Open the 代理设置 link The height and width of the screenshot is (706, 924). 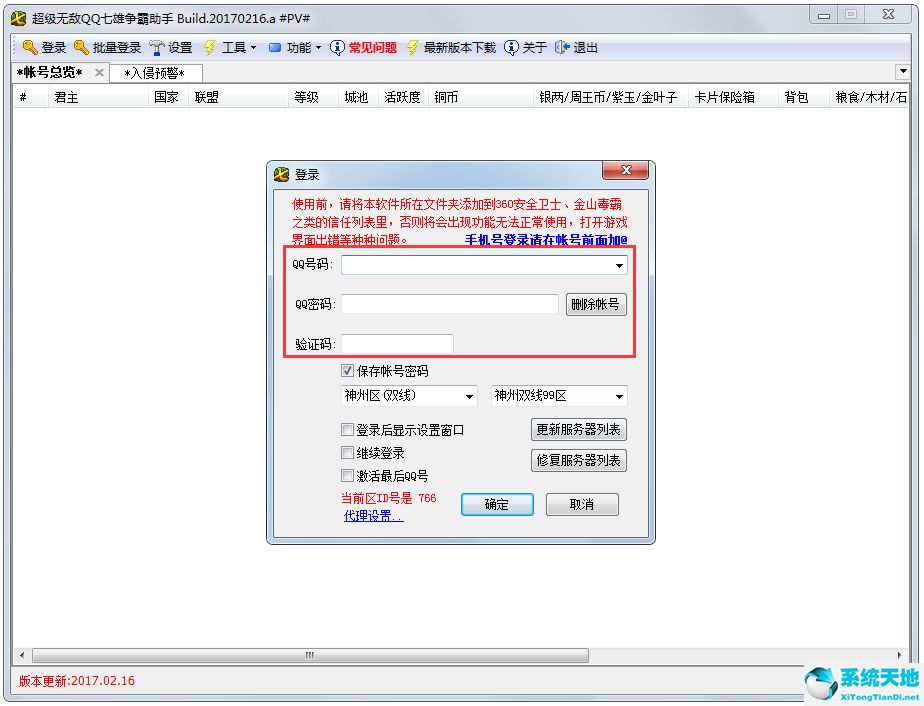pyautogui.click(x=373, y=516)
